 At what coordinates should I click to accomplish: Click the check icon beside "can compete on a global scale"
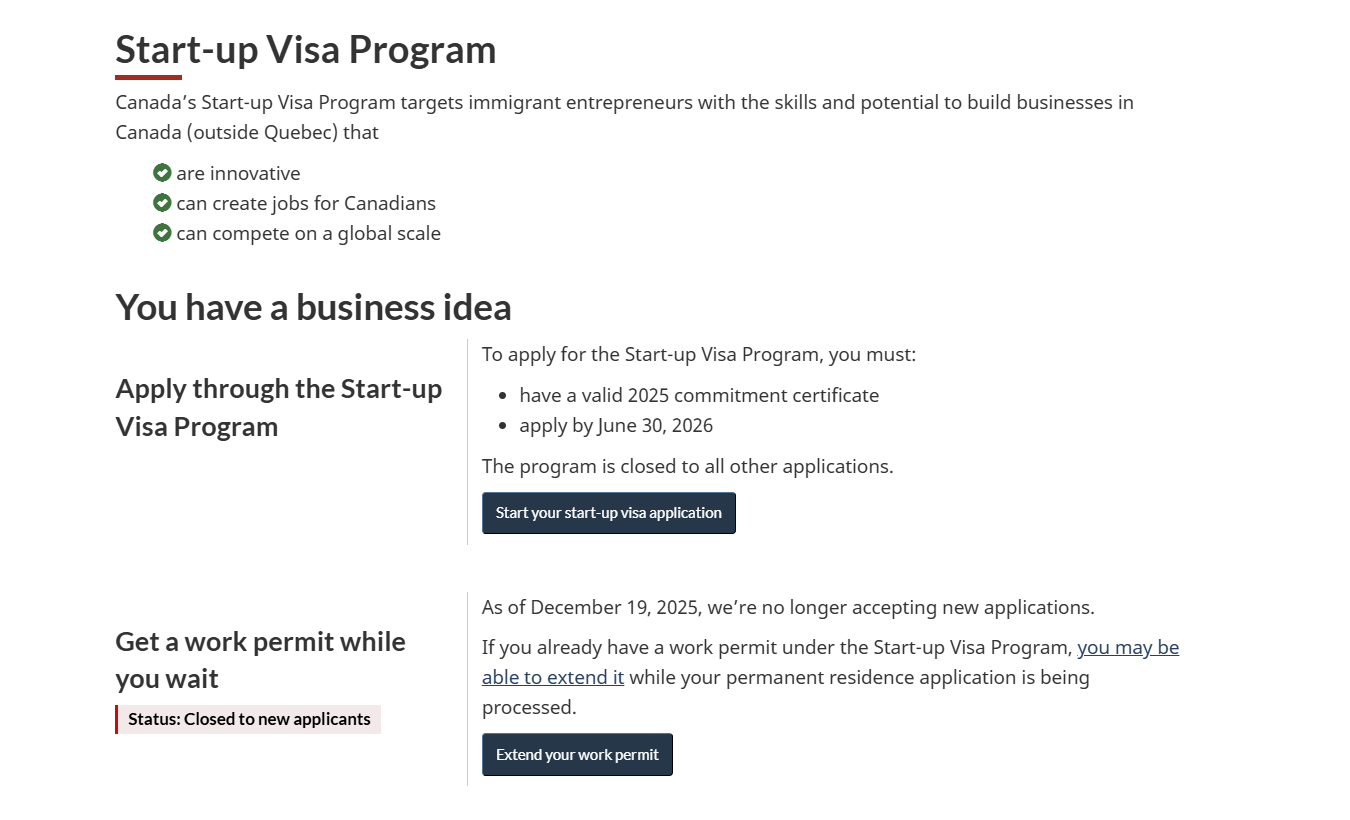point(162,233)
